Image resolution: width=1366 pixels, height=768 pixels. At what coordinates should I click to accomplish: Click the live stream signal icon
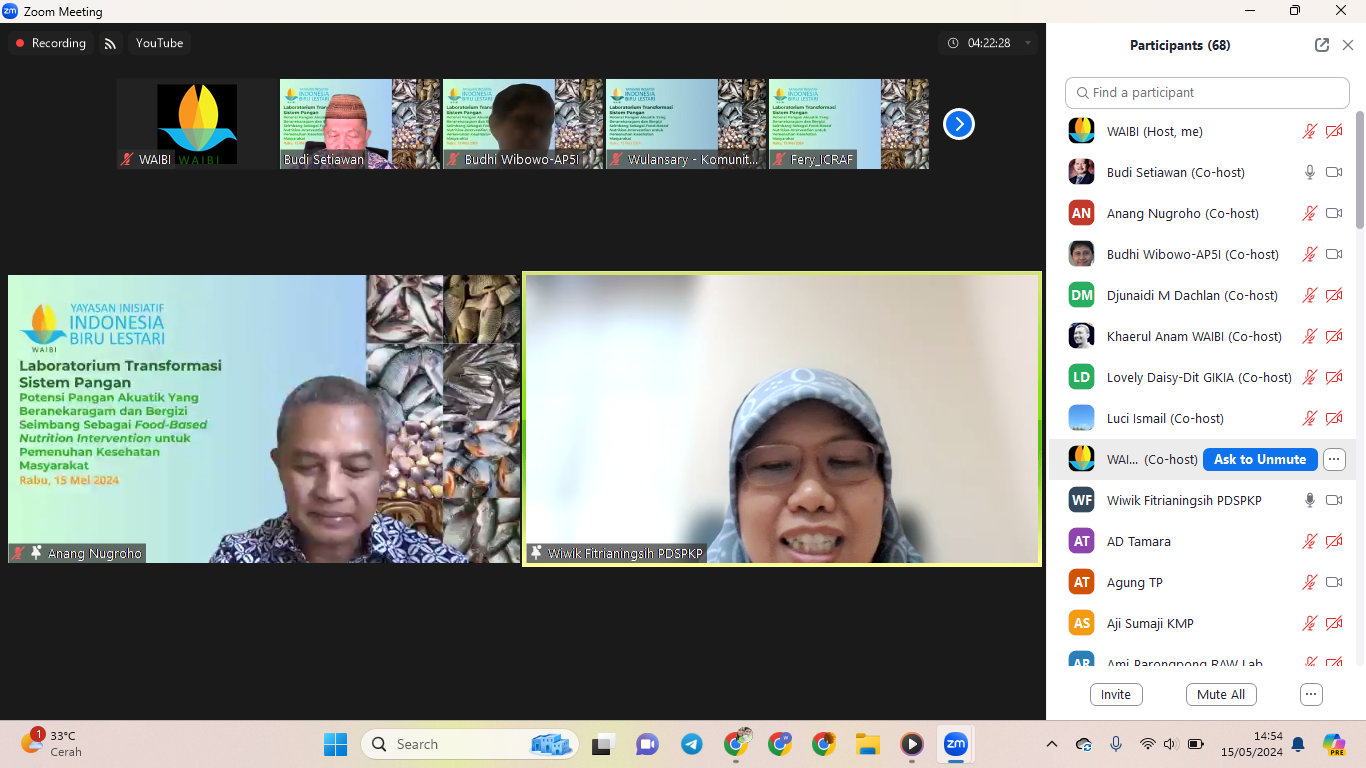pos(110,43)
